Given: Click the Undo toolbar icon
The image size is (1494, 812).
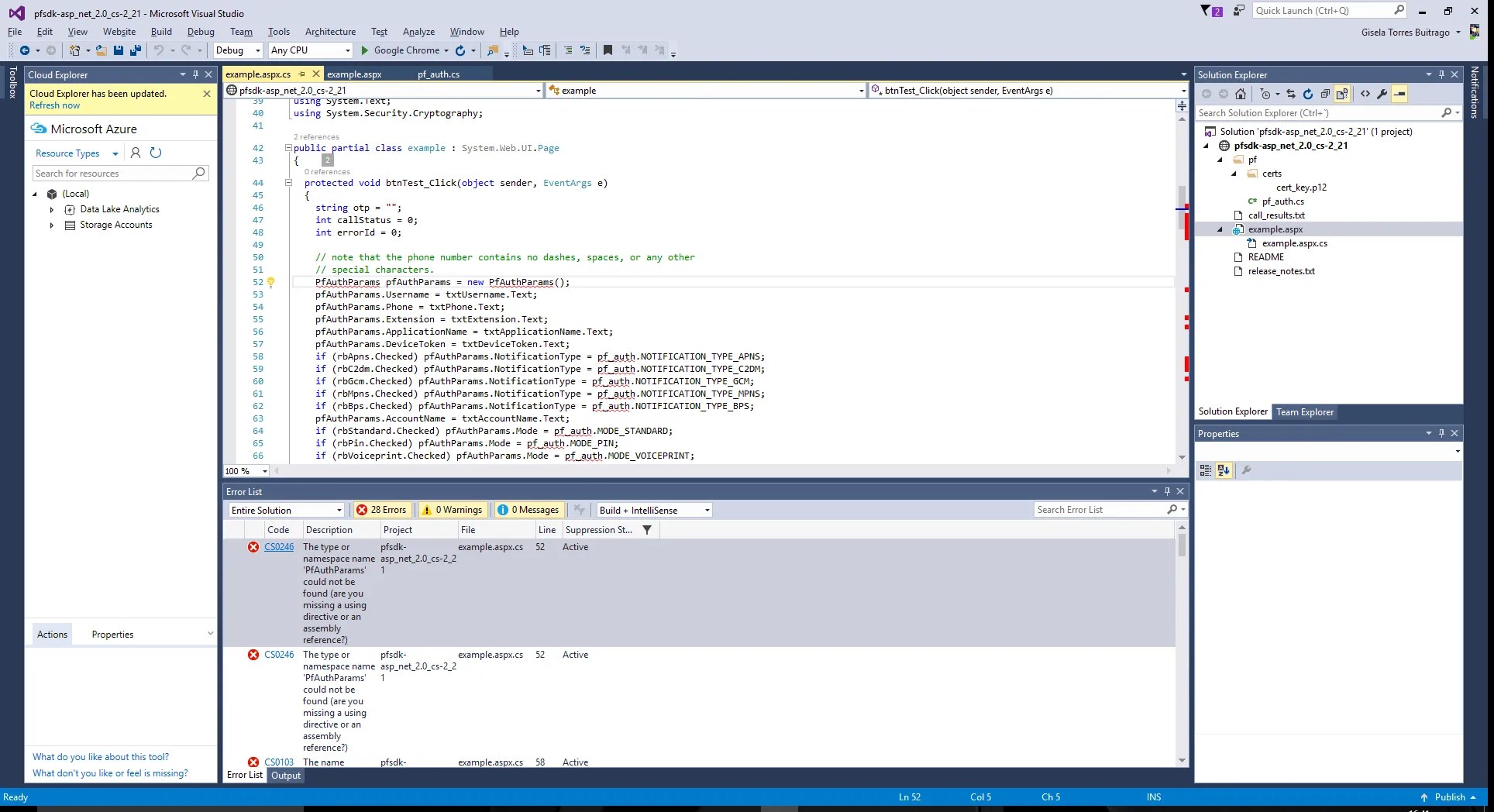Looking at the screenshot, I should point(159,50).
